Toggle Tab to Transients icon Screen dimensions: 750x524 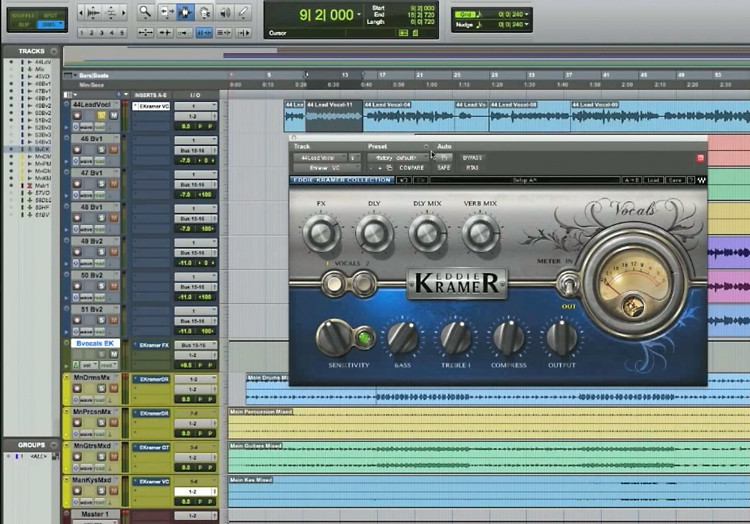[165, 33]
